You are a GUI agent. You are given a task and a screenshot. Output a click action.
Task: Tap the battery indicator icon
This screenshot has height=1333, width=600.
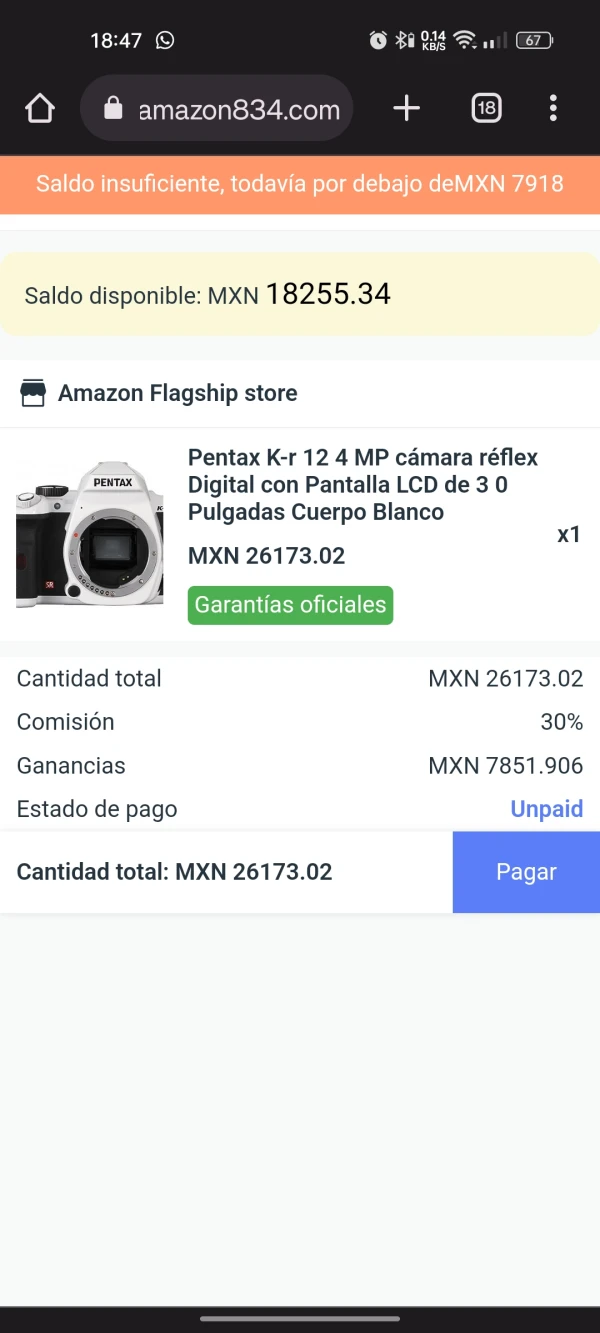(x=534, y=40)
